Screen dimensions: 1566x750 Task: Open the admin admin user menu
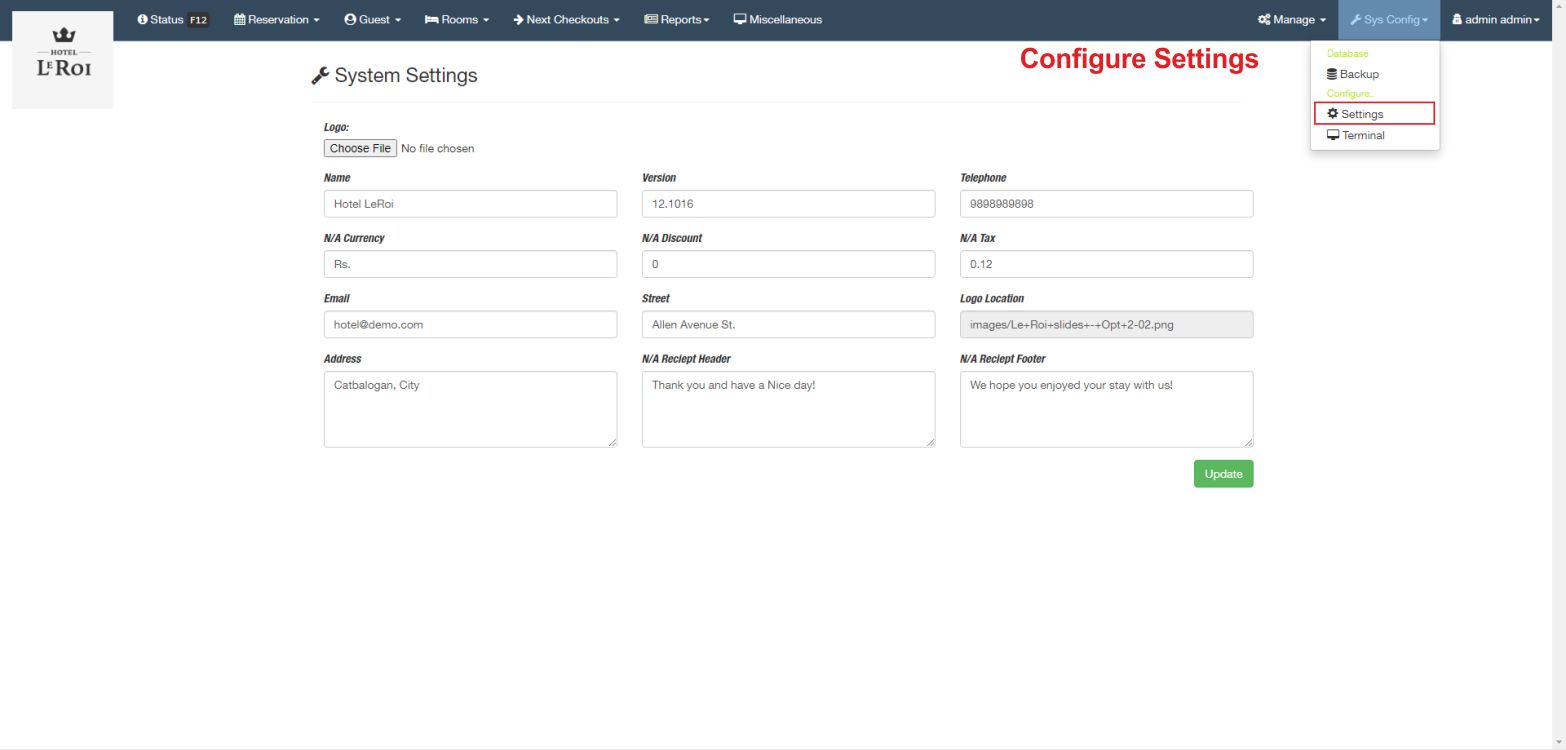(x=1496, y=20)
